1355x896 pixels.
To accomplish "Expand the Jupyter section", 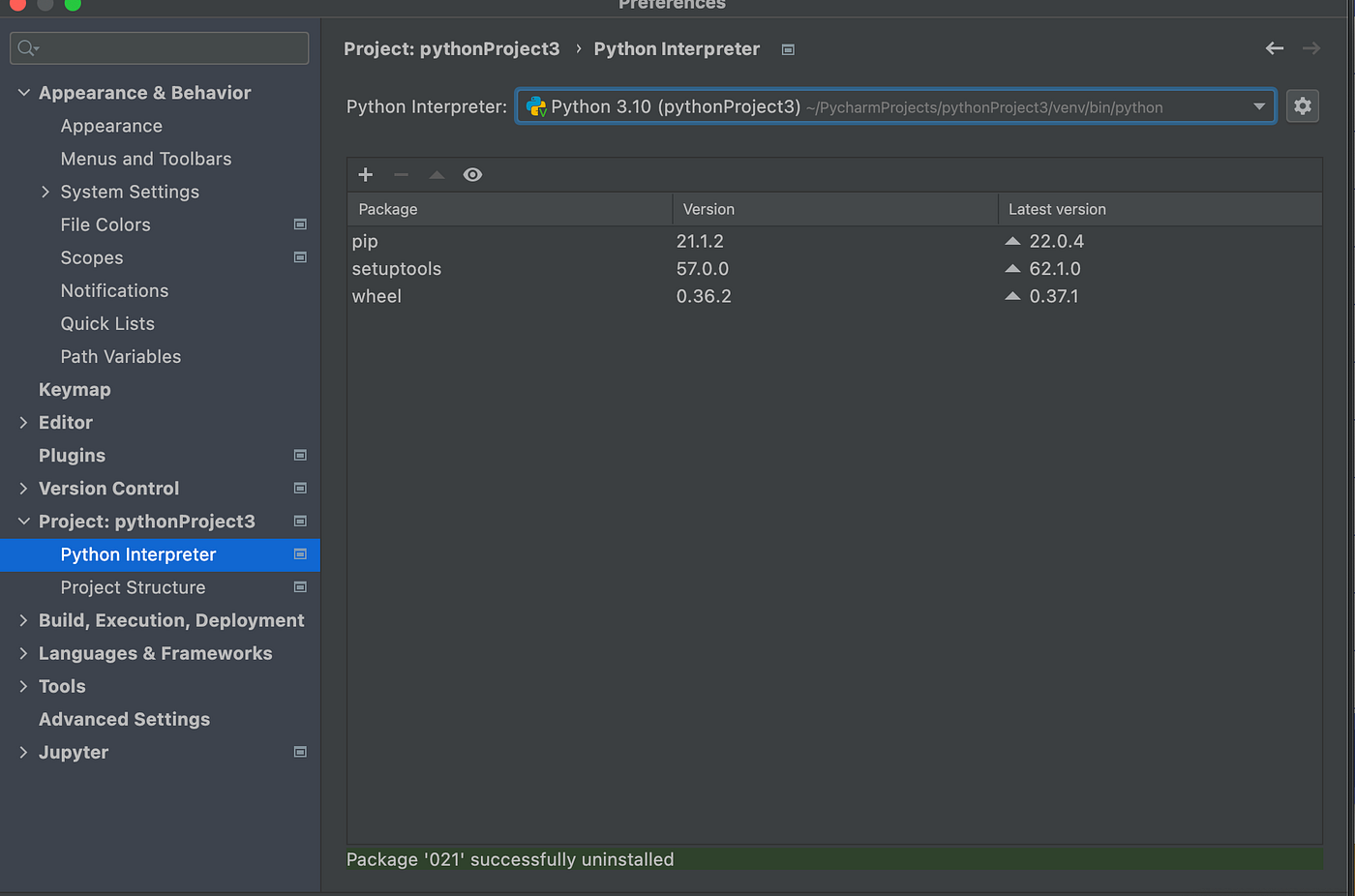I will click(x=24, y=752).
